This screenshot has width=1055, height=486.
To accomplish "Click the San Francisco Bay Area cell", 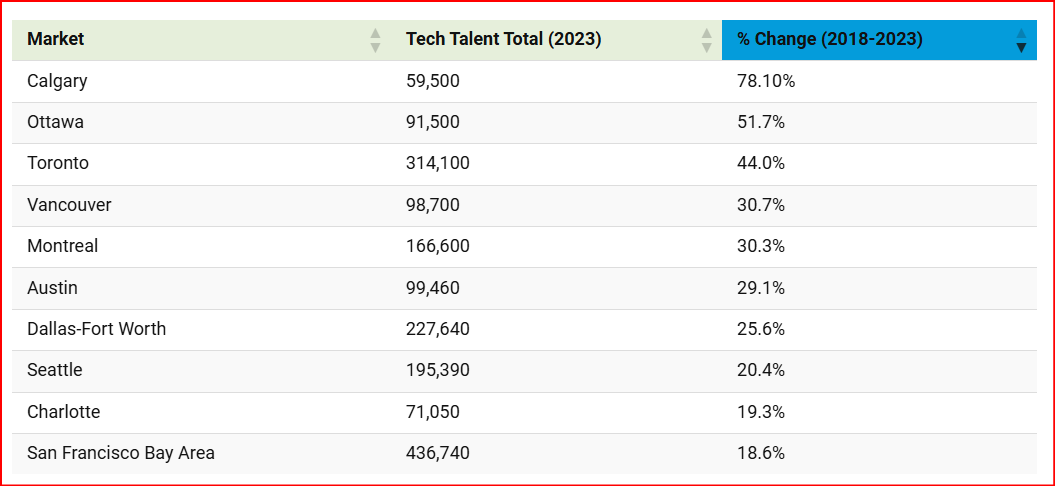I will coord(121,453).
